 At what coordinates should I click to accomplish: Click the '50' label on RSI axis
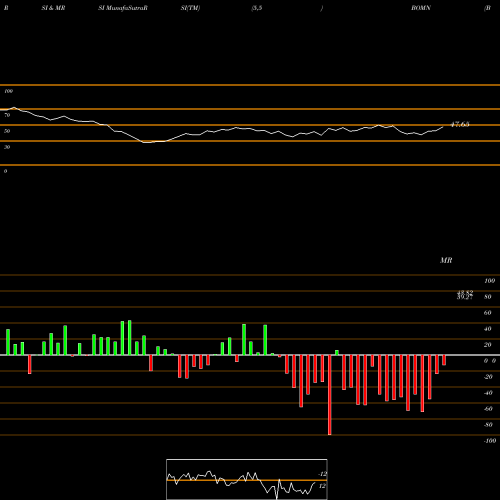click(7, 131)
